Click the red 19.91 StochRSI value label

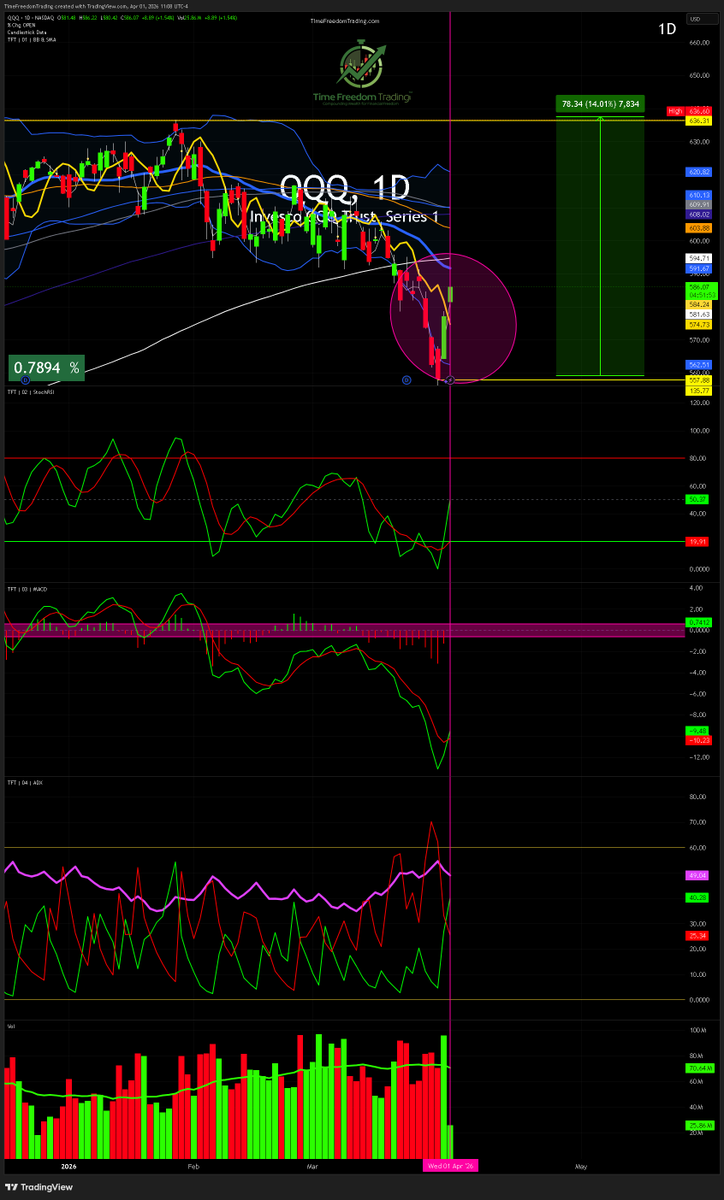pyautogui.click(x=698, y=541)
